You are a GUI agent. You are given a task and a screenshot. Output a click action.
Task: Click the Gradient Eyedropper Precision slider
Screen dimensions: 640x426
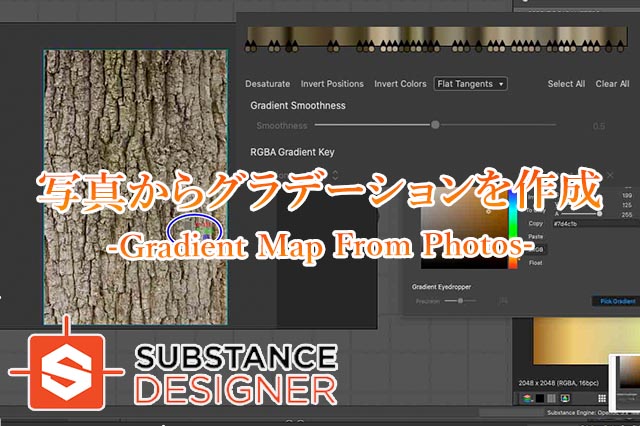(460, 301)
